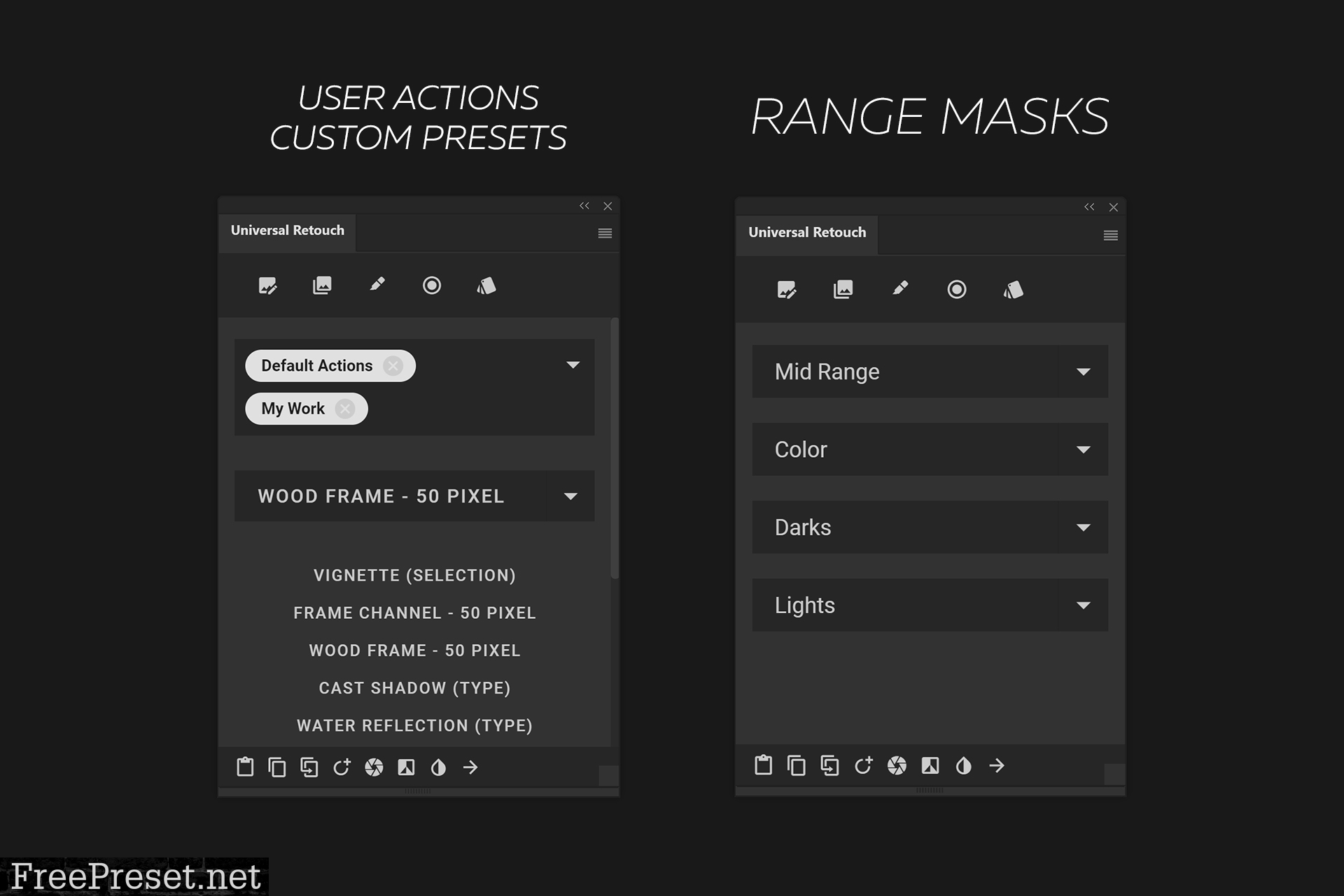Click the levels/exposure adjustment icon

point(406,767)
